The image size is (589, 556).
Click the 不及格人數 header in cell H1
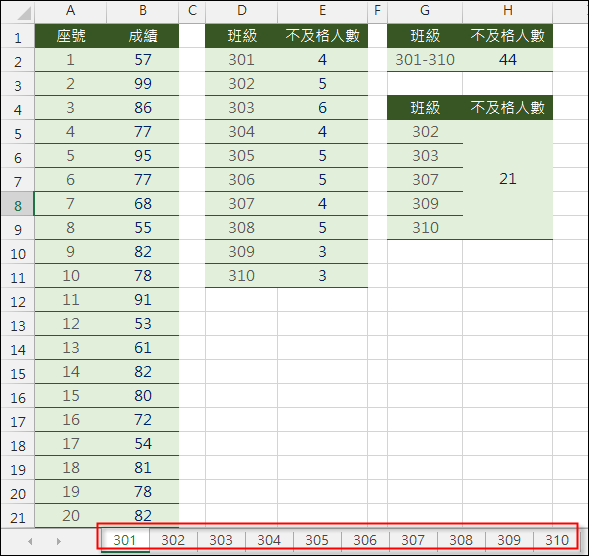click(x=508, y=36)
